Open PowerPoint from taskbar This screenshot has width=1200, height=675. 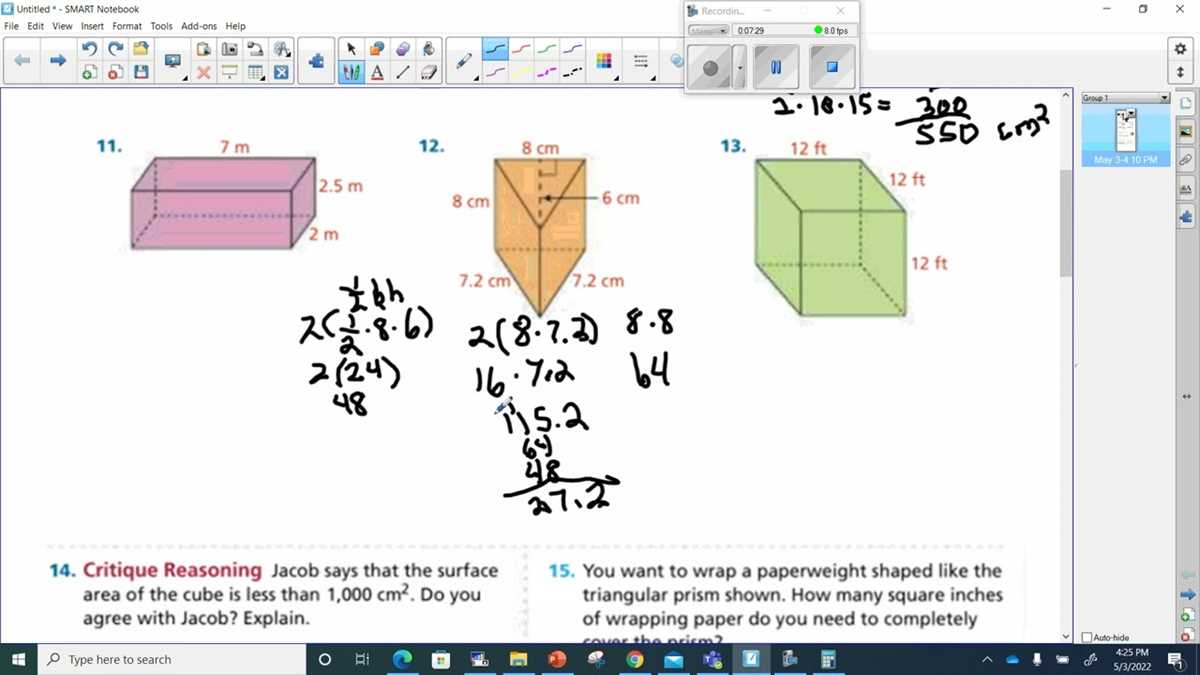point(557,659)
